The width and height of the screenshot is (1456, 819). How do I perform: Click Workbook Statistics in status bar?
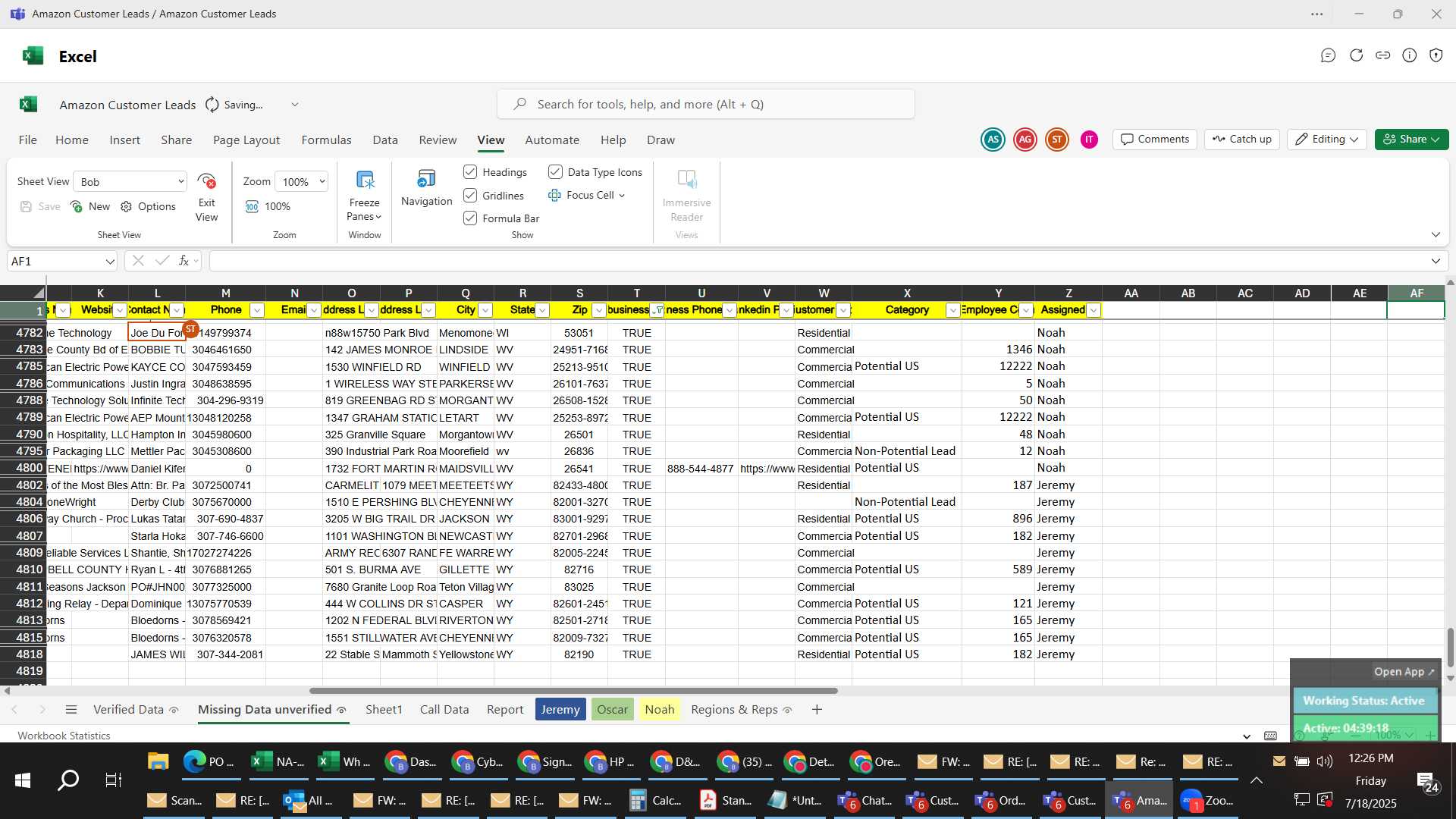[x=64, y=736]
